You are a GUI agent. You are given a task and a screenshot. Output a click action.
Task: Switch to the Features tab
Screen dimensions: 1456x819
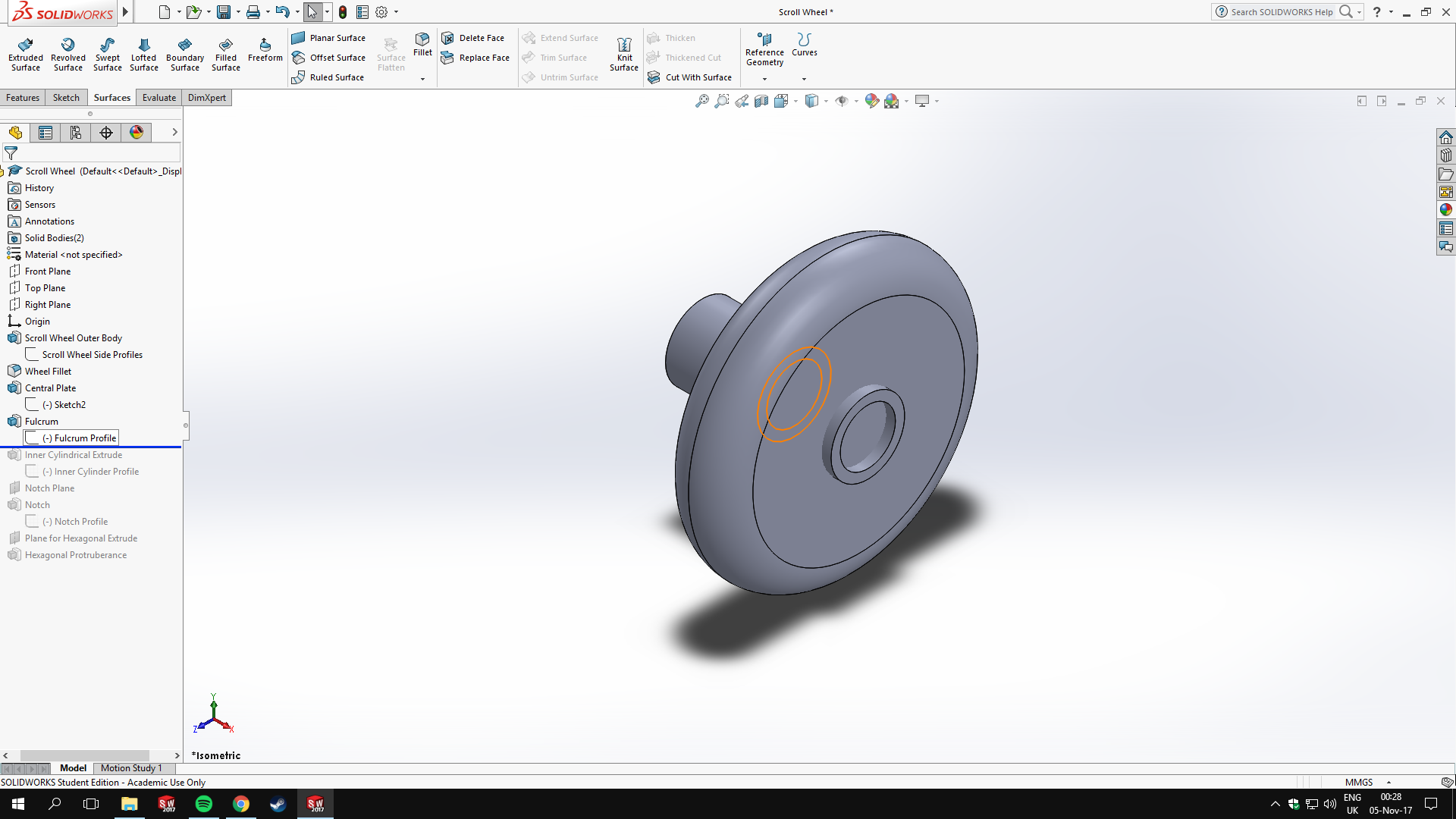[x=23, y=98]
